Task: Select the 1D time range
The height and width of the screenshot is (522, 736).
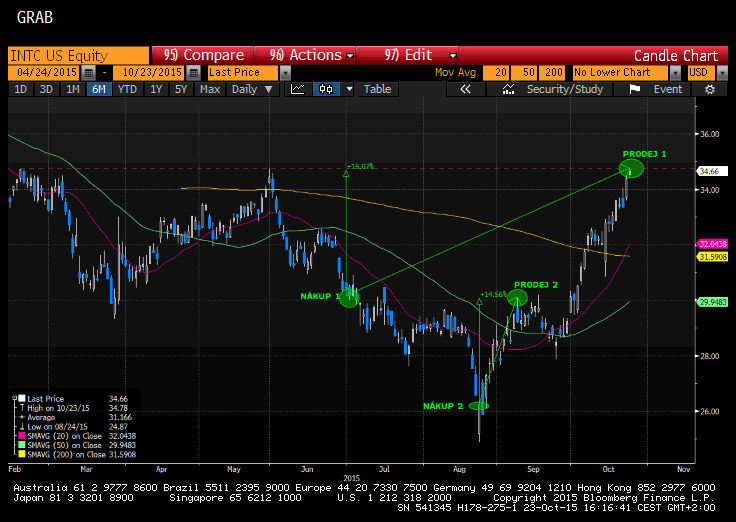Action: click(x=20, y=89)
